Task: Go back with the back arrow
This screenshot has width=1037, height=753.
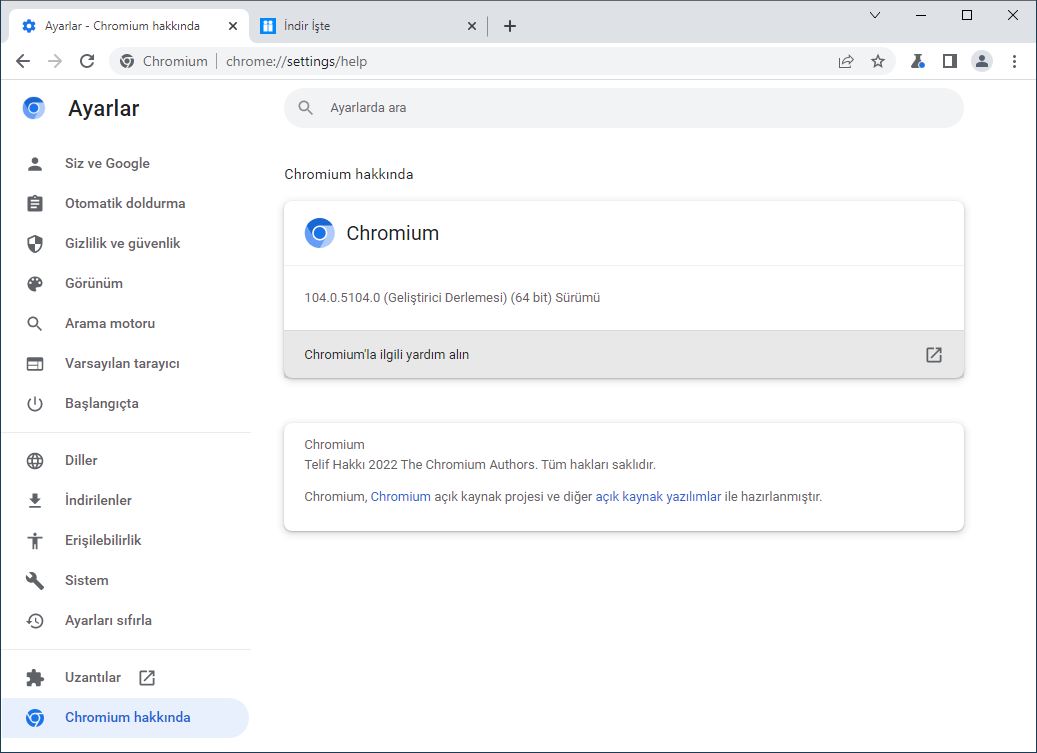Action: pos(23,61)
